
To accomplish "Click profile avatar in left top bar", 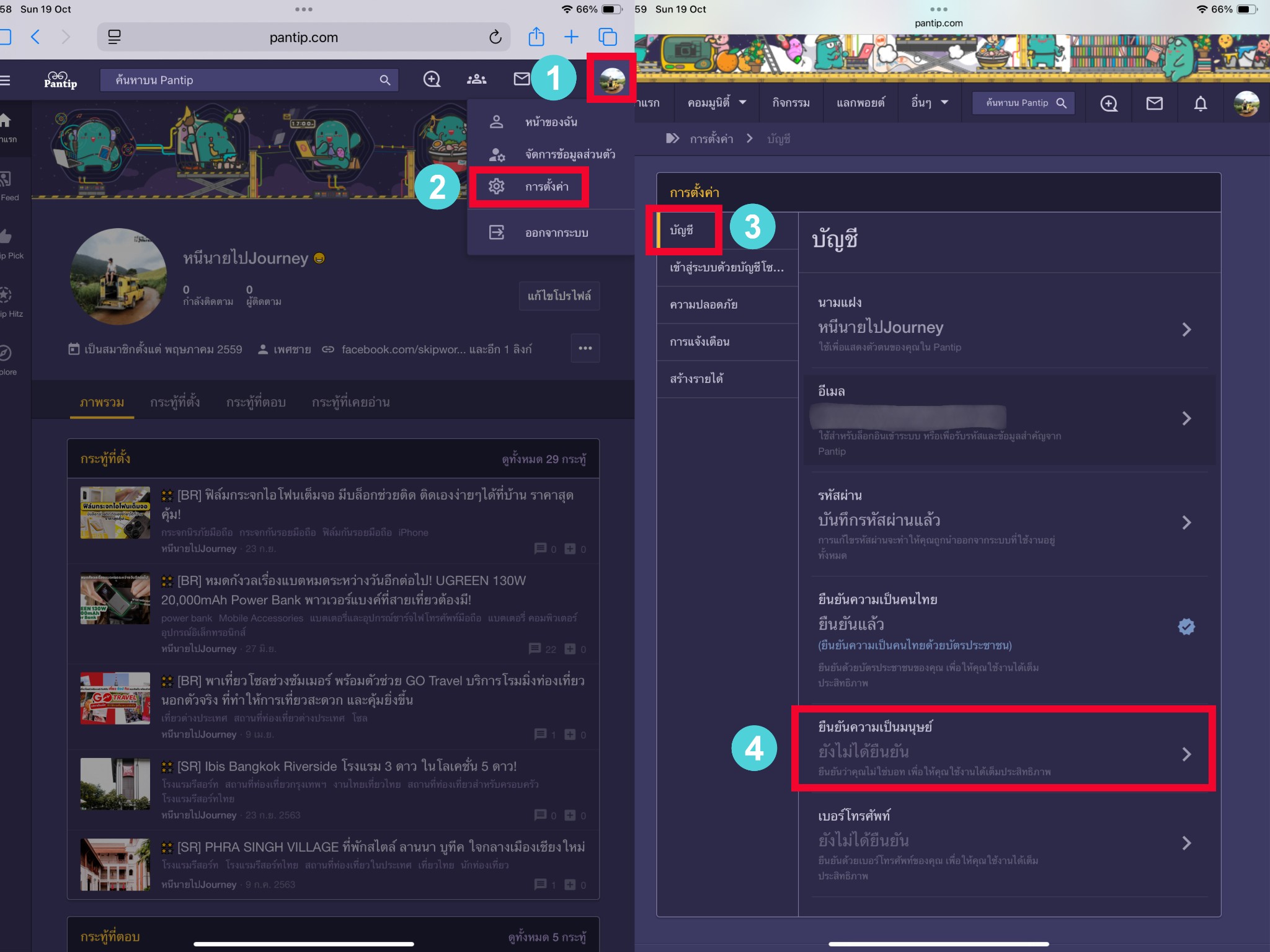I will (x=612, y=80).
